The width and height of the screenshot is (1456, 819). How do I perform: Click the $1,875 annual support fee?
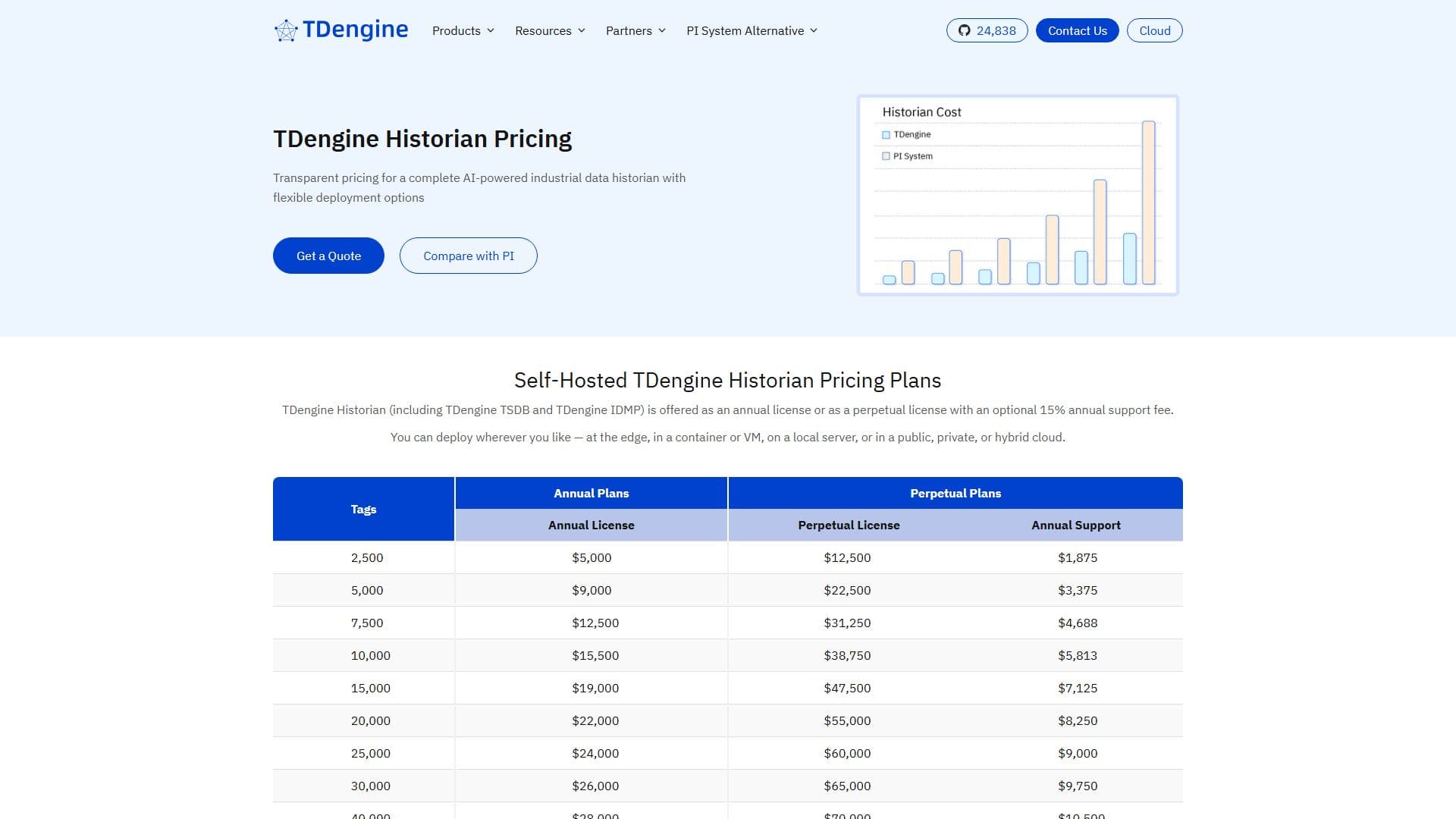coord(1078,557)
